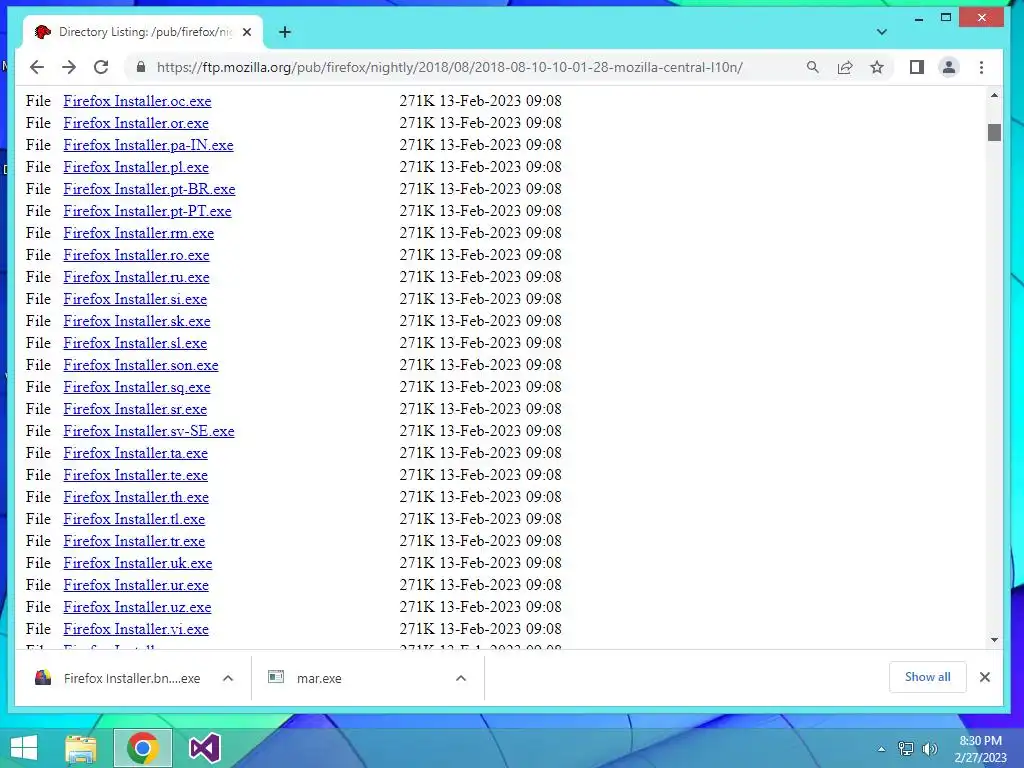
Task: Download Firefox Installer.vi.exe
Action: [x=136, y=629]
